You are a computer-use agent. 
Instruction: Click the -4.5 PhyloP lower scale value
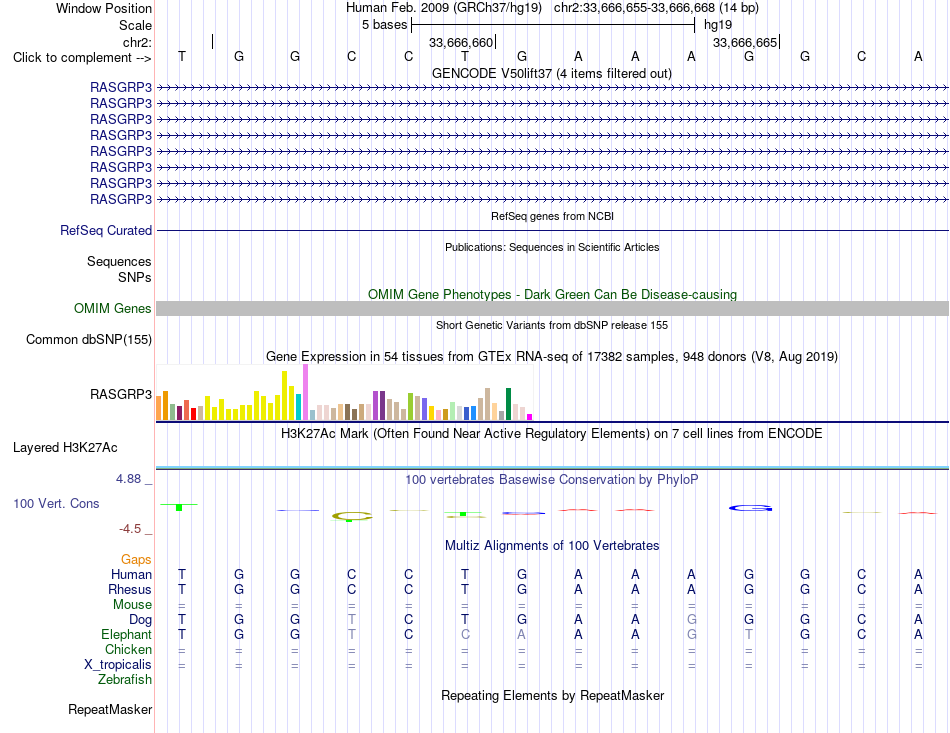(130, 529)
